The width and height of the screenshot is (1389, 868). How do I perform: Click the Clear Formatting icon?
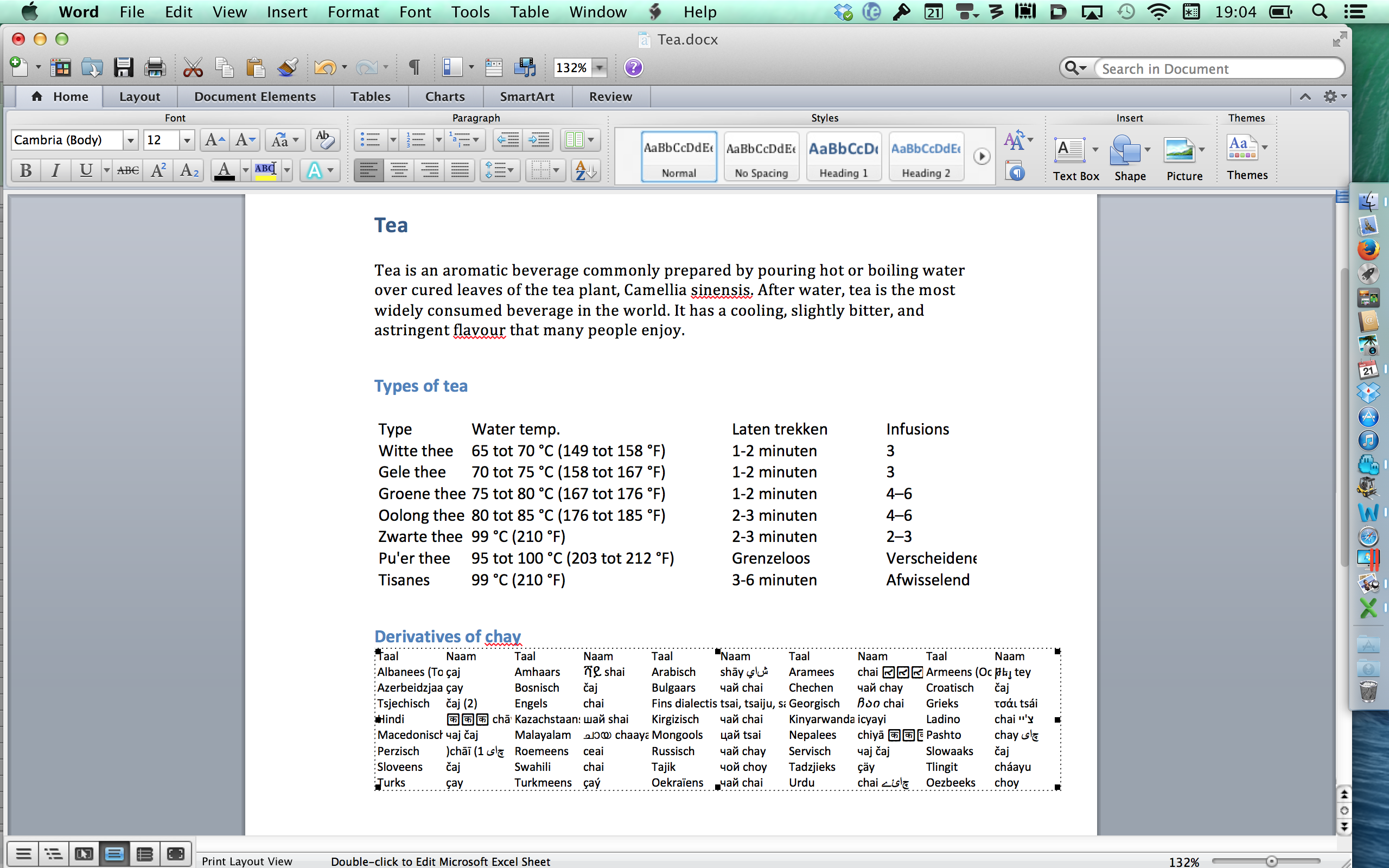(324, 139)
